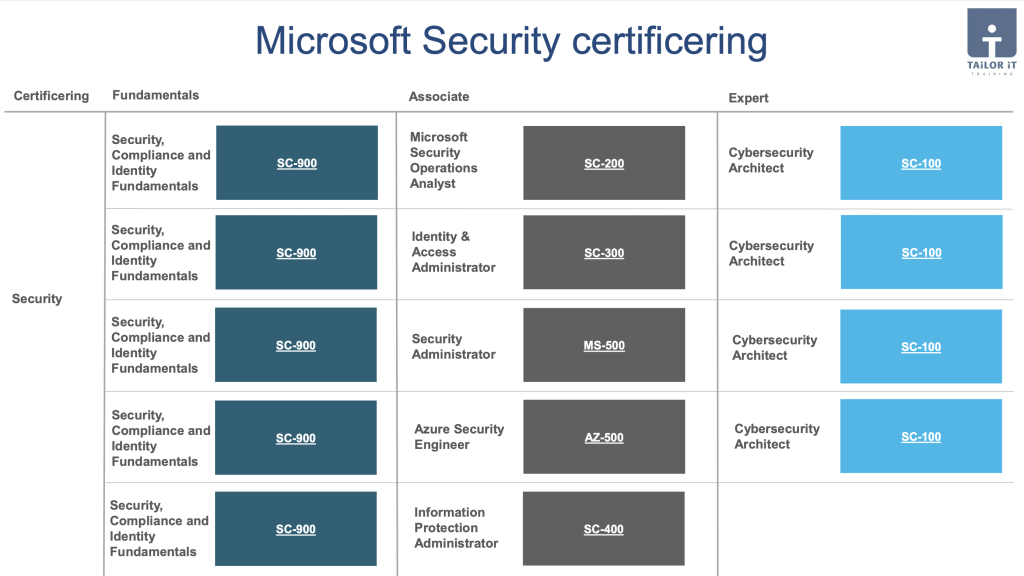Select the Fundamentals column header
This screenshot has height=576, width=1024.
tap(155, 95)
